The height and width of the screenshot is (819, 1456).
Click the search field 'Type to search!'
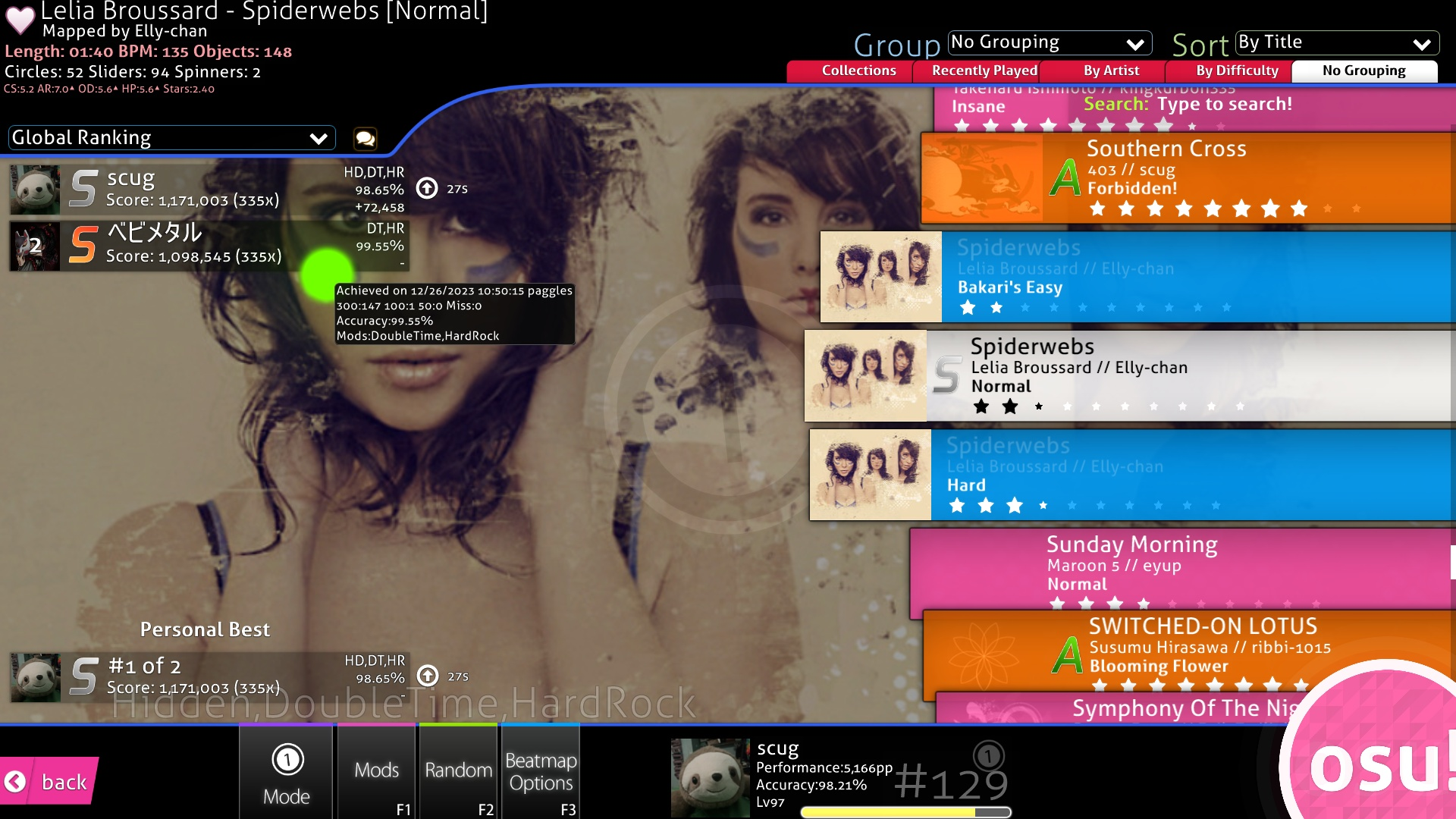(x=1224, y=104)
